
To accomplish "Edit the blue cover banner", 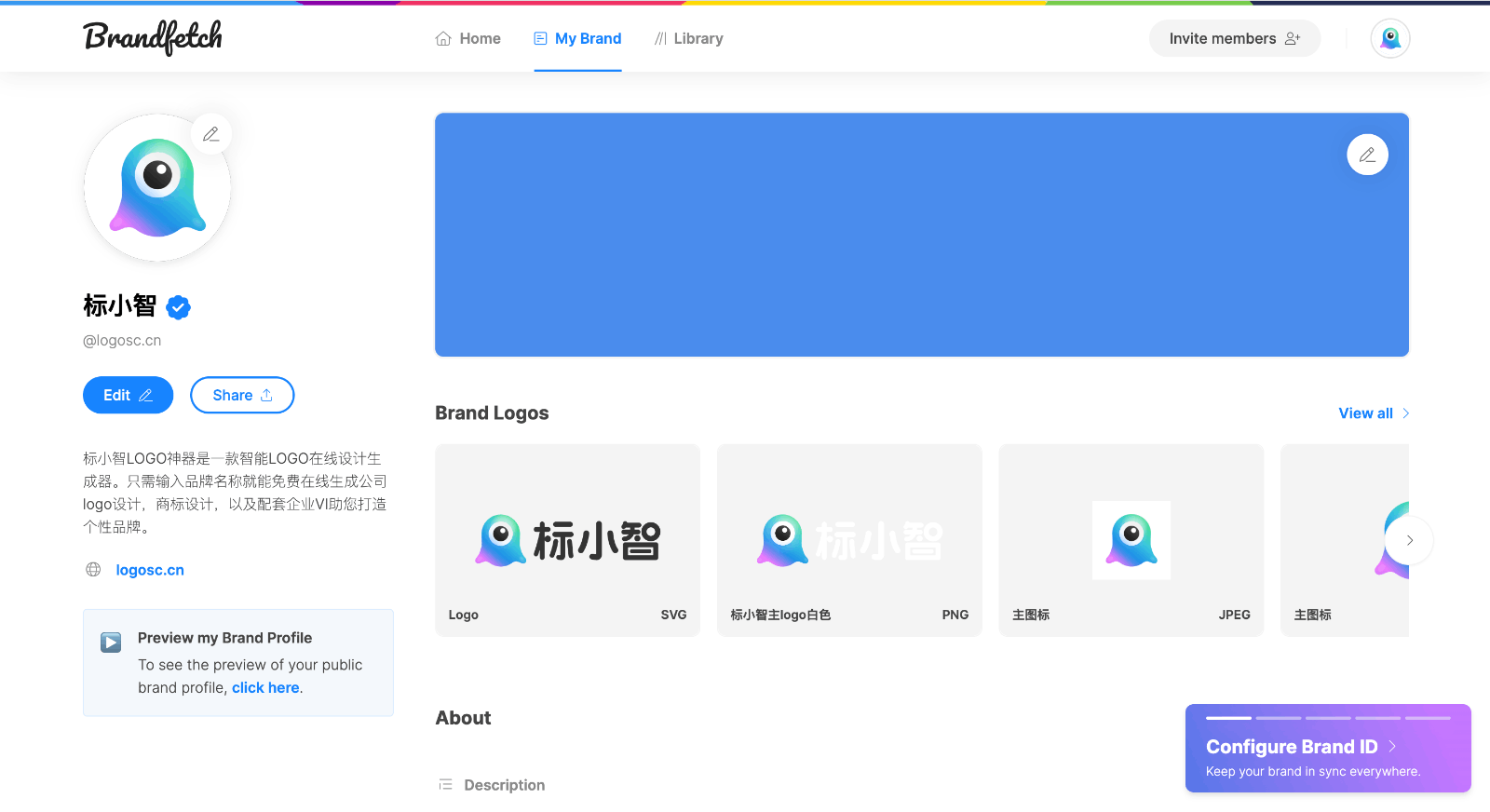I will click(x=1367, y=155).
